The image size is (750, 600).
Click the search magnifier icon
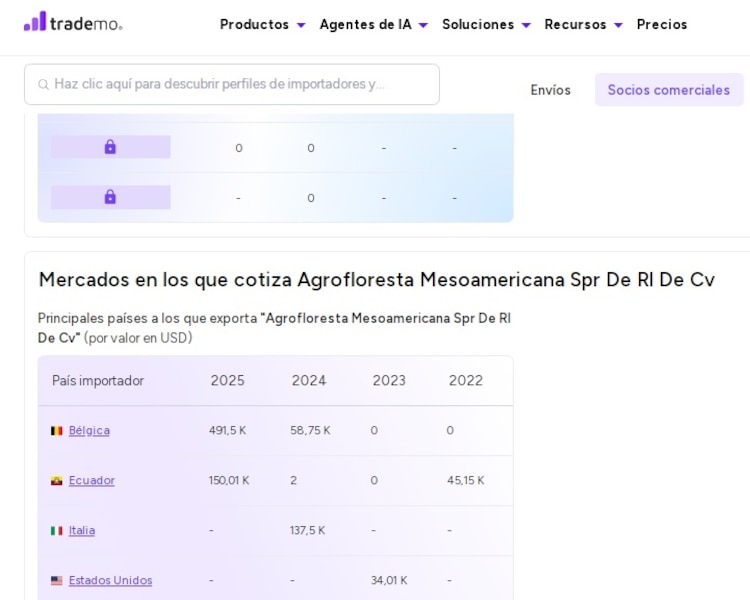(43, 85)
